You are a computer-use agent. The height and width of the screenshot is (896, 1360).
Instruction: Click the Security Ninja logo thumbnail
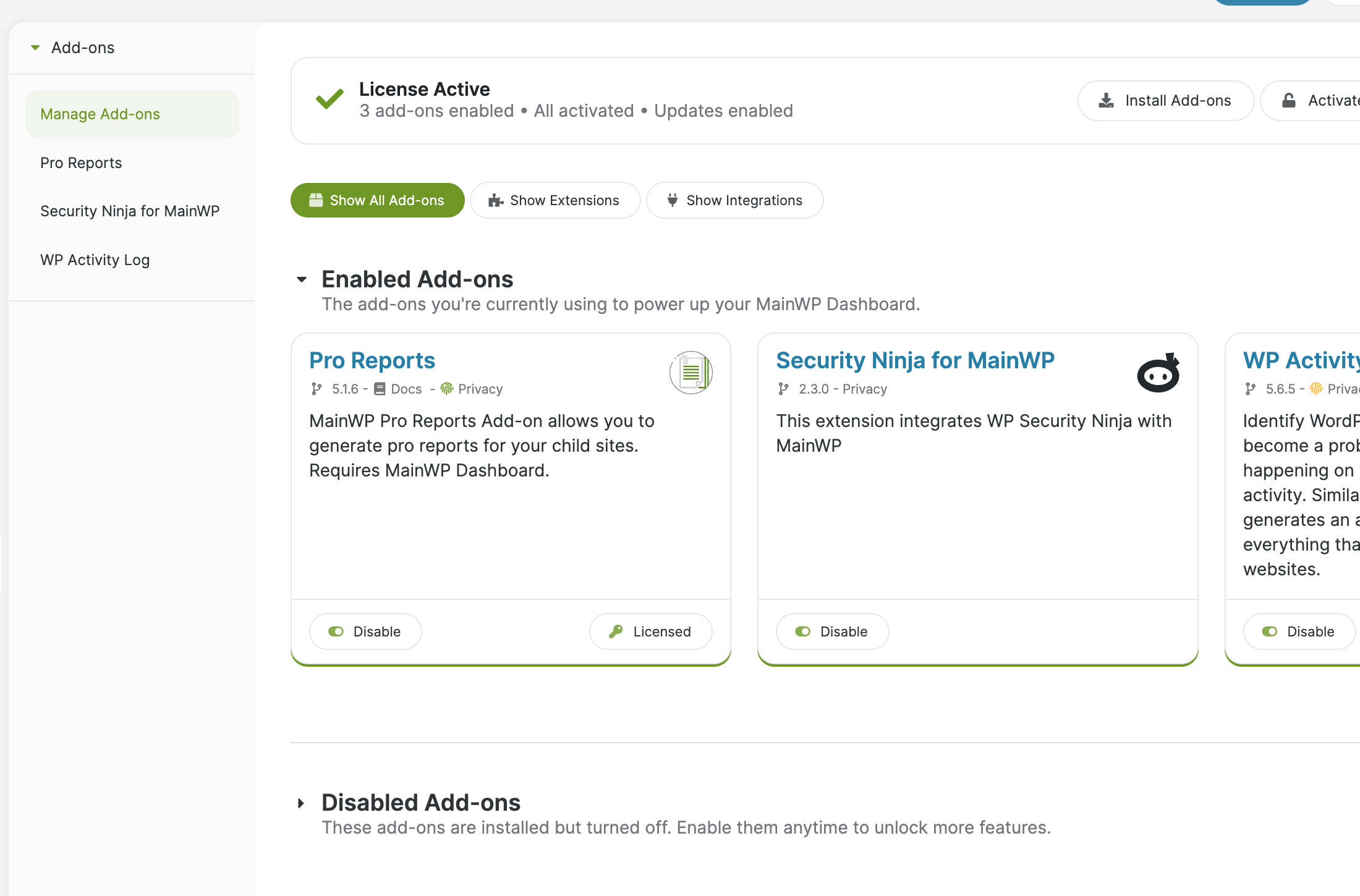[x=1158, y=373]
